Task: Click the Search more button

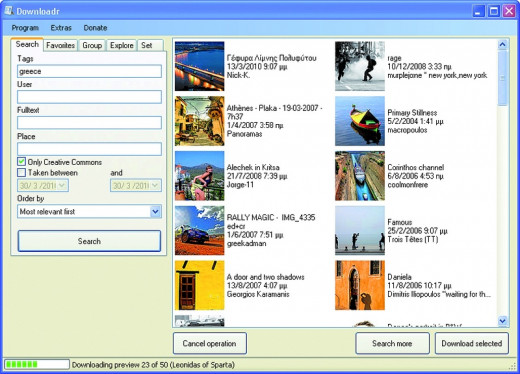Action: [x=392, y=343]
